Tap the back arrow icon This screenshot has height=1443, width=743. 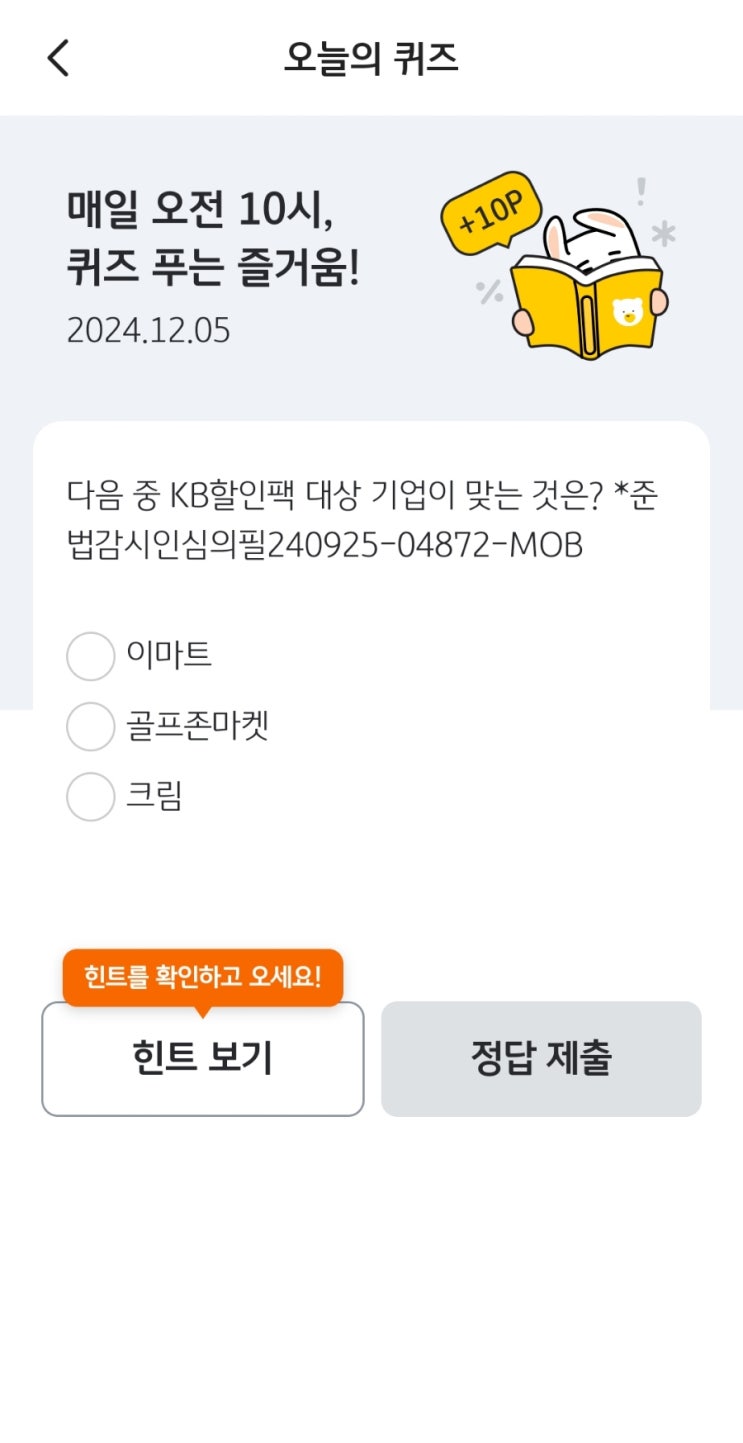coord(58,59)
